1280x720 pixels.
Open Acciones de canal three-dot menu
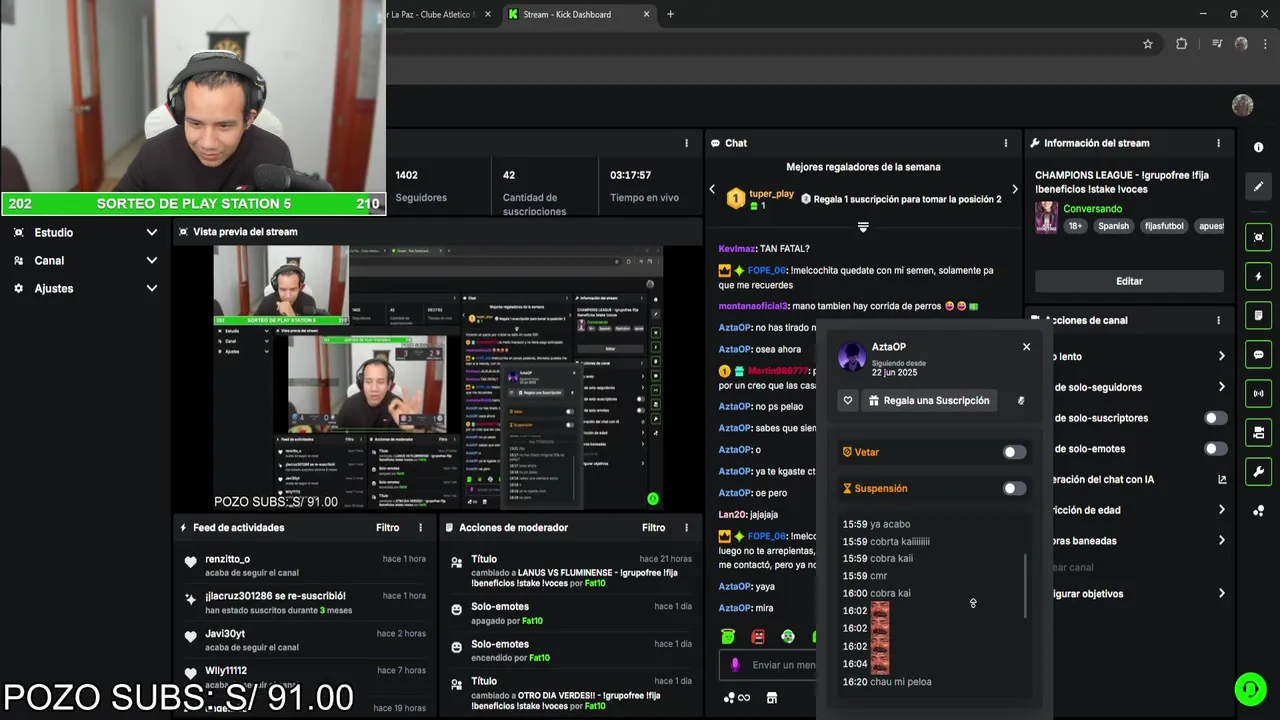click(x=1218, y=320)
